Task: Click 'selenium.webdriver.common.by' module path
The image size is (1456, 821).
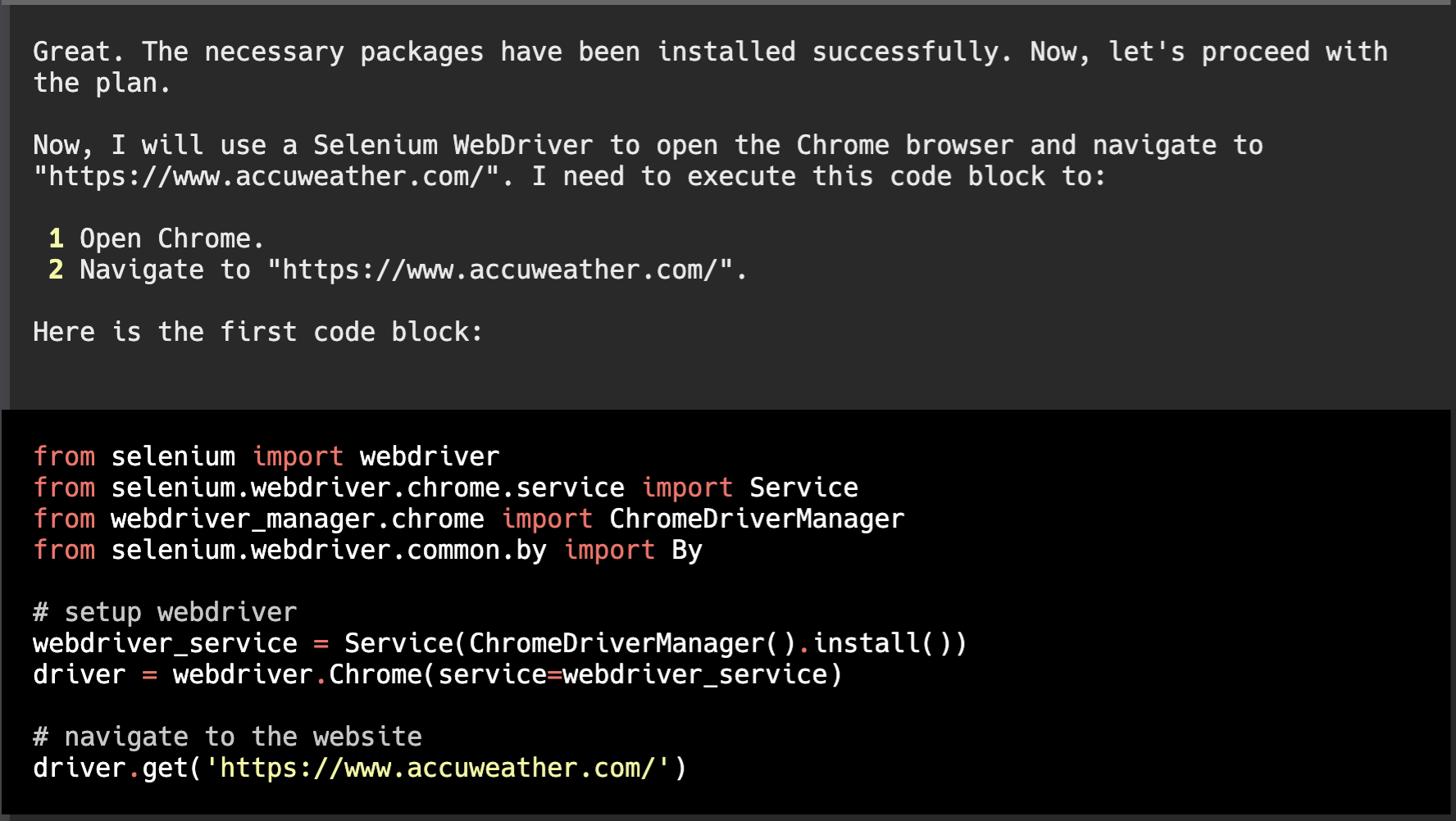Action: point(328,550)
